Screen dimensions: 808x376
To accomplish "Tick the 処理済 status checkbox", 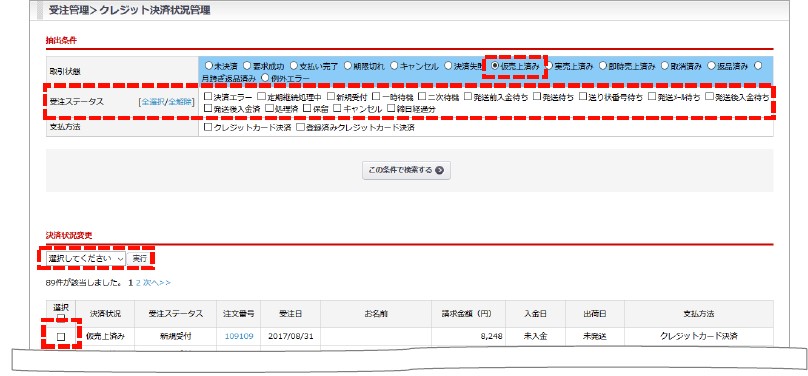I will [x=269, y=109].
